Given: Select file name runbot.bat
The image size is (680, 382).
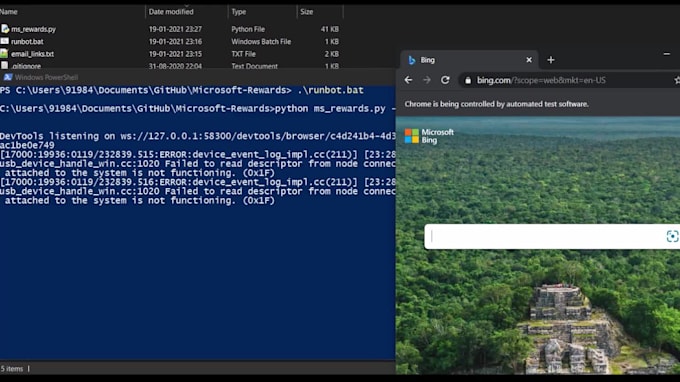Looking at the screenshot, I should tap(27, 42).
